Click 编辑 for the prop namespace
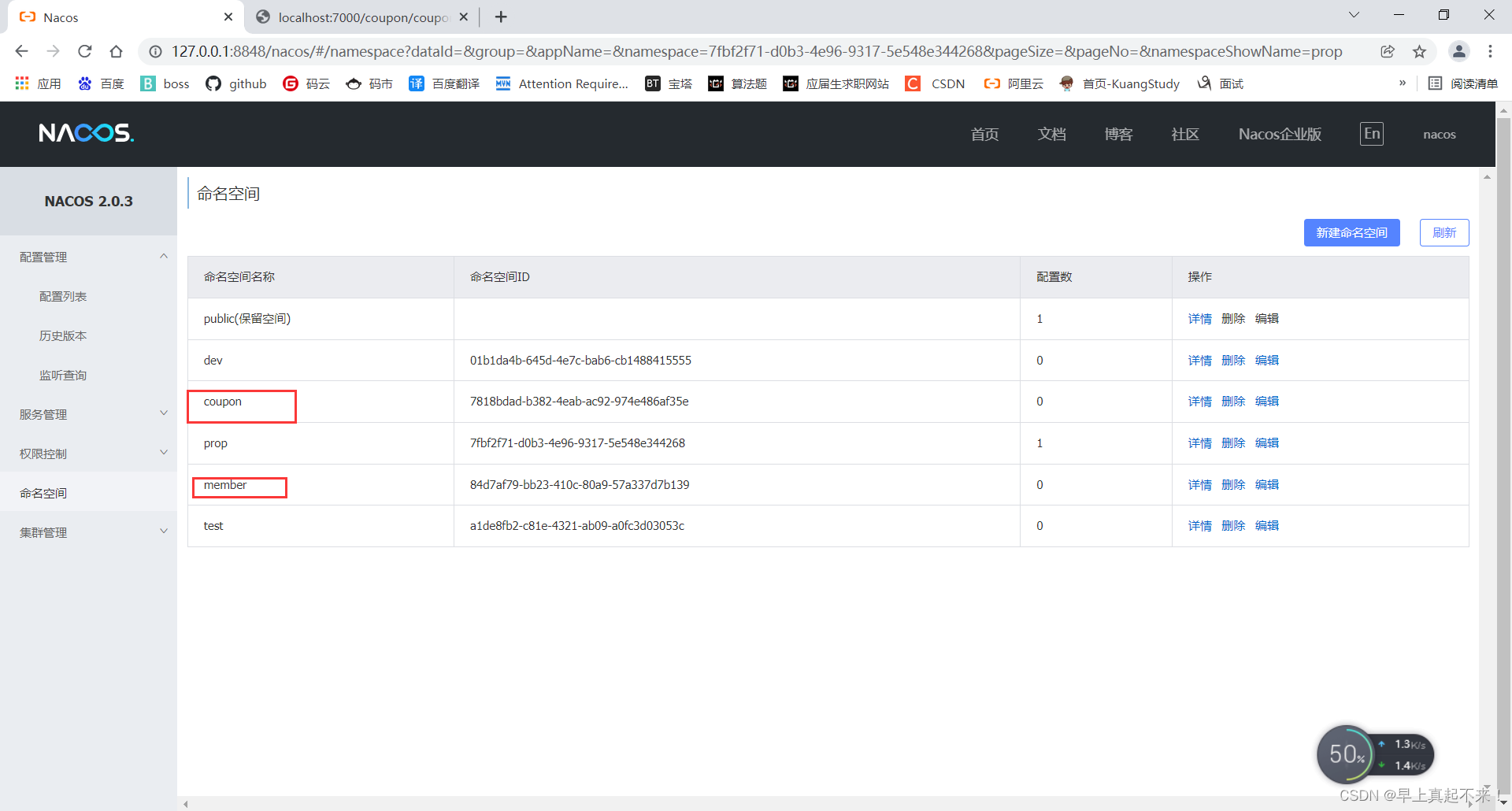1512x811 pixels. pyautogui.click(x=1267, y=443)
